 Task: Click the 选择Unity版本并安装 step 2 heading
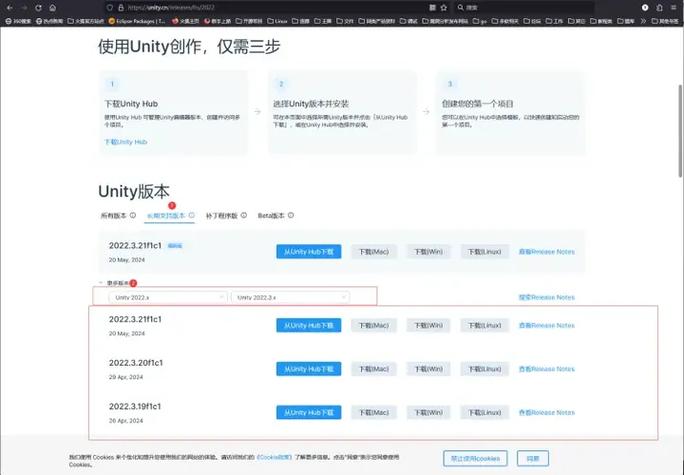coord(311,104)
